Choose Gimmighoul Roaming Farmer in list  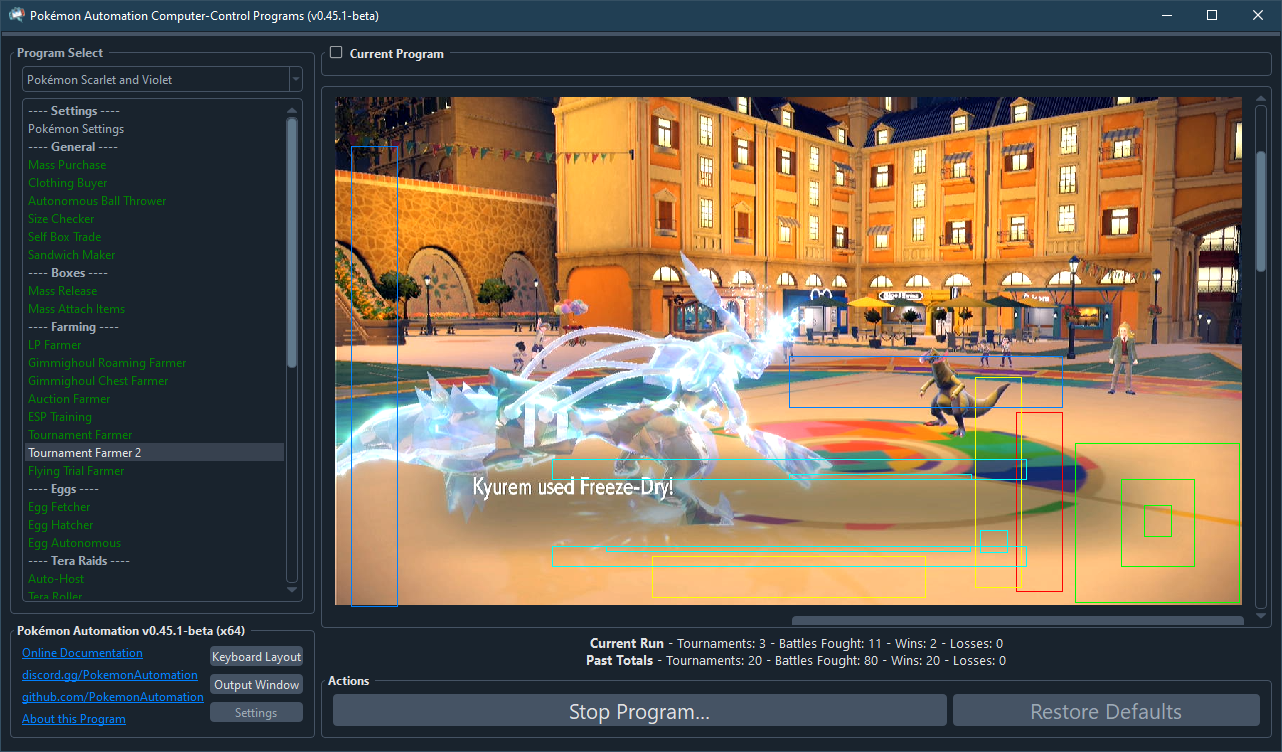107,363
